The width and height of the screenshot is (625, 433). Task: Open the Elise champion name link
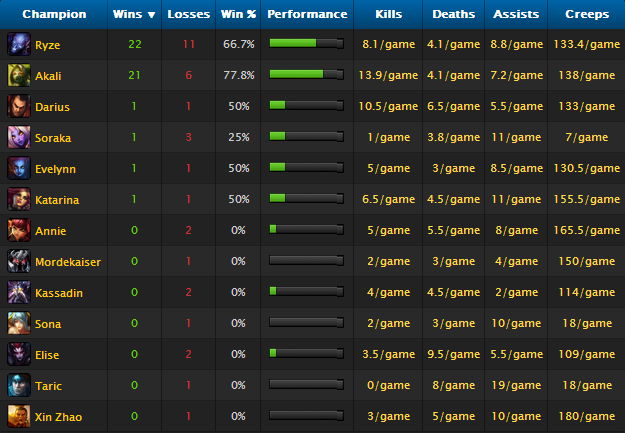pyautogui.click(x=47, y=355)
